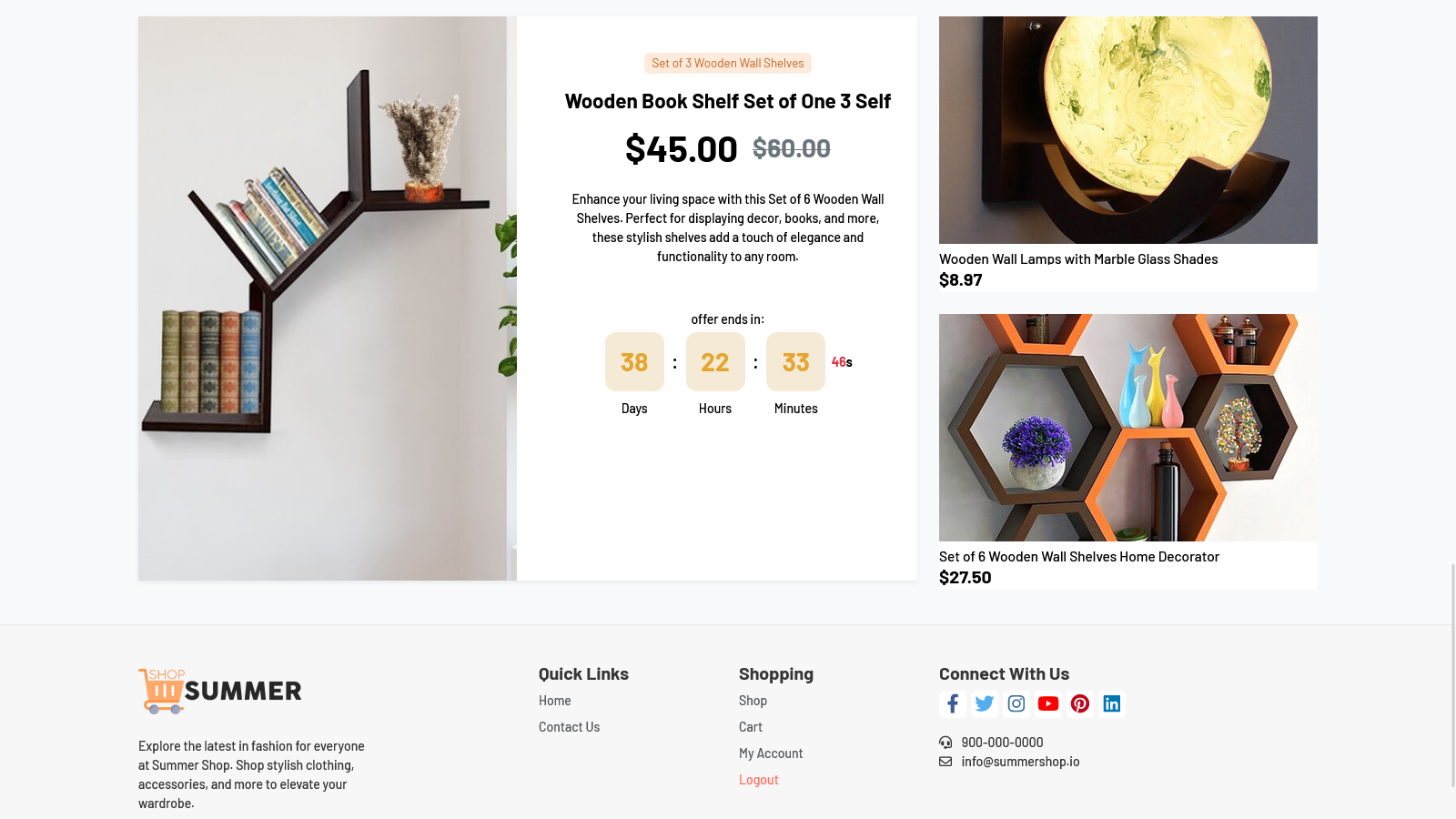Select Set of 6 Wooden Wall Shelves title

pyautogui.click(x=1078, y=557)
